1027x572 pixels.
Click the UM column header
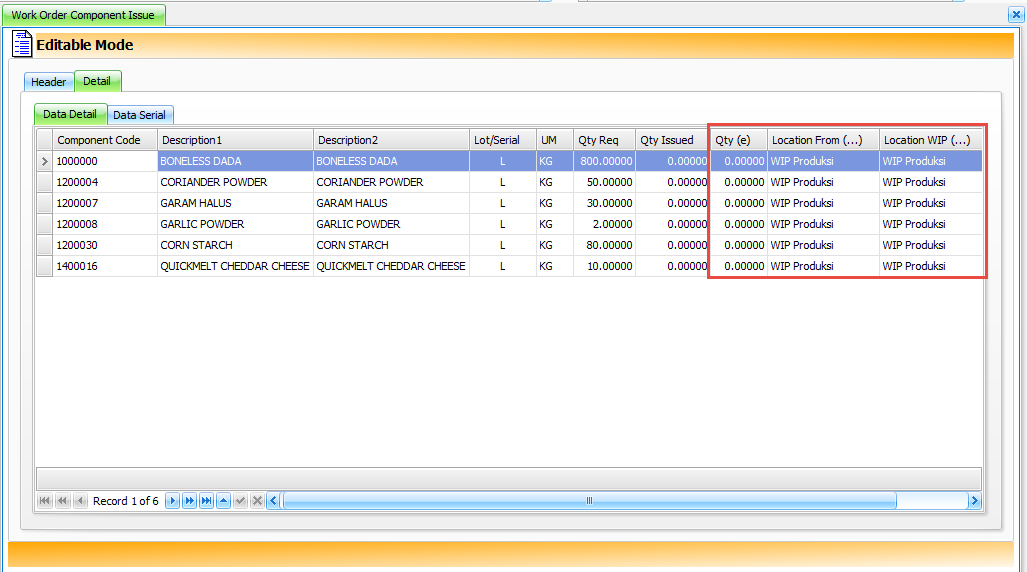(555, 140)
